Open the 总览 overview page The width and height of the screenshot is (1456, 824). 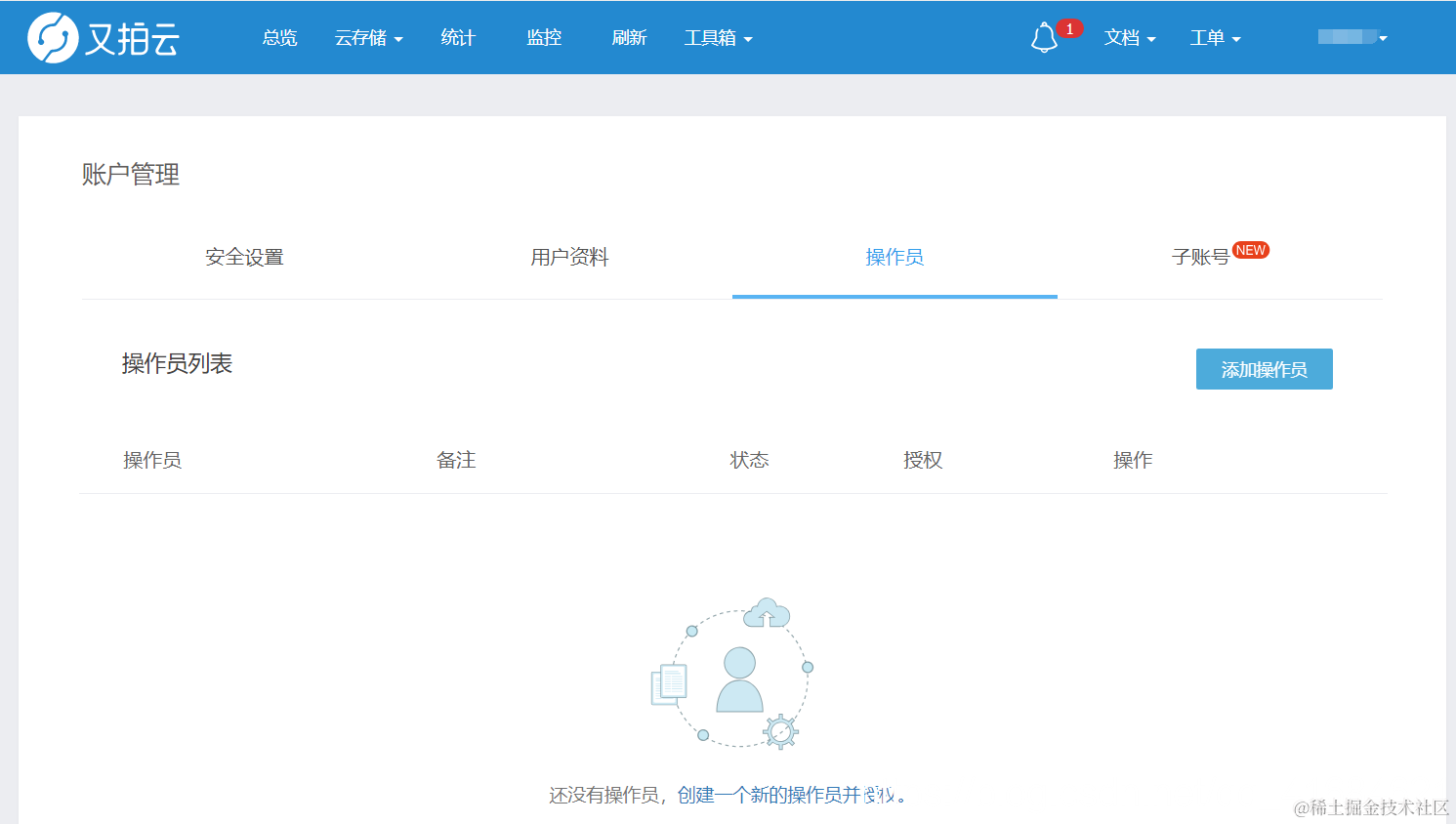278,37
